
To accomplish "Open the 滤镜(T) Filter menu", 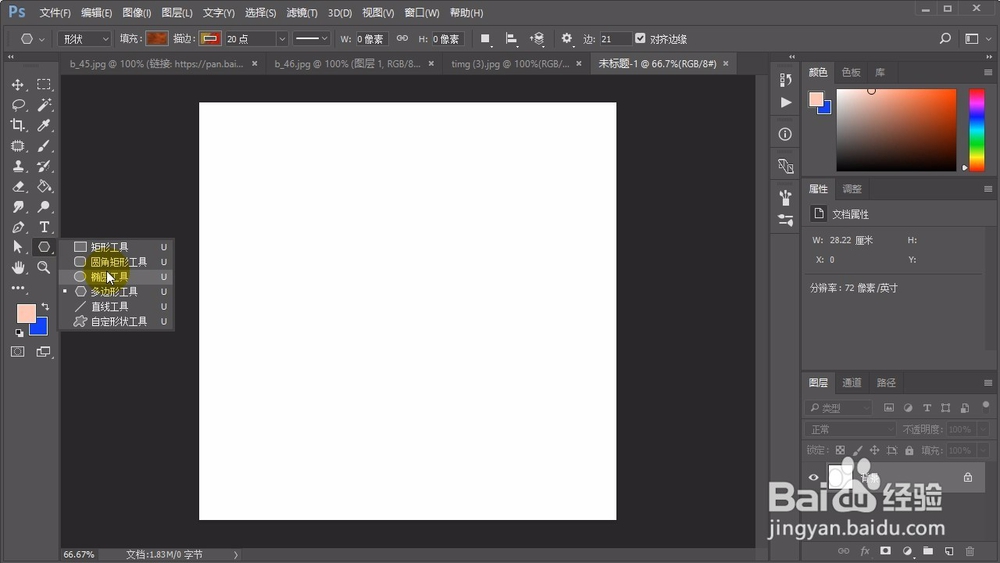I will (302, 13).
